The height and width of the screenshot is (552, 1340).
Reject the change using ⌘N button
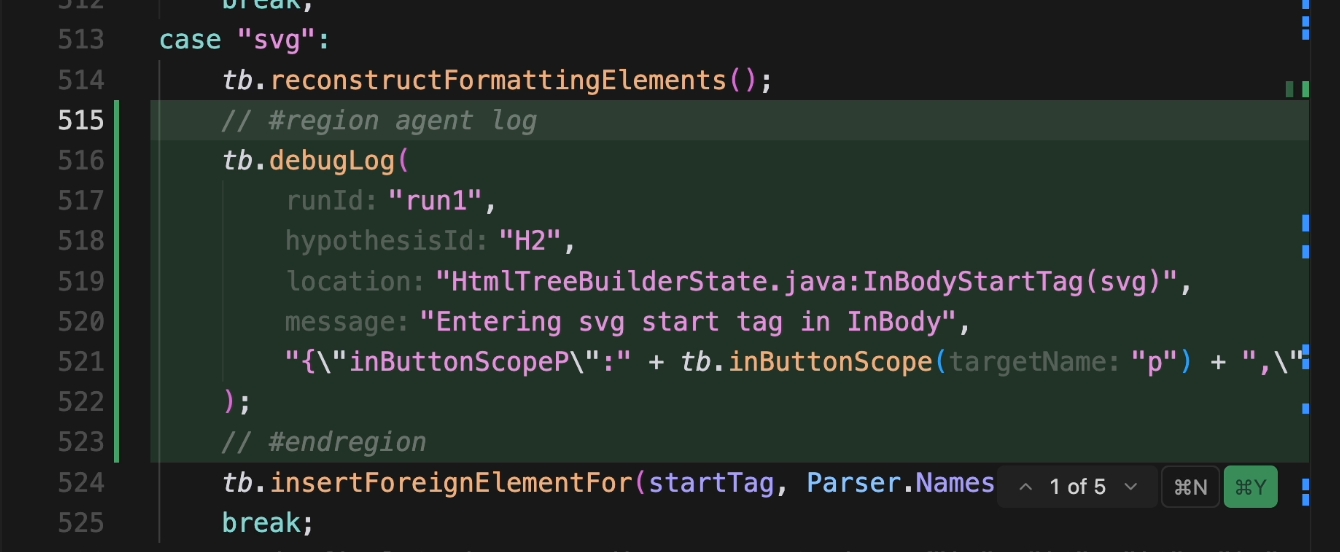point(1190,487)
